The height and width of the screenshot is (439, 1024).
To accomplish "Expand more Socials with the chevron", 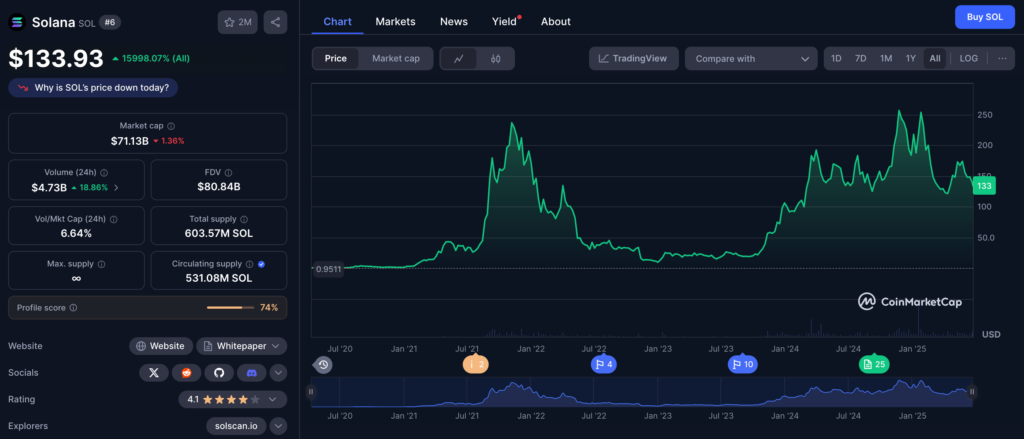I will click(x=278, y=373).
